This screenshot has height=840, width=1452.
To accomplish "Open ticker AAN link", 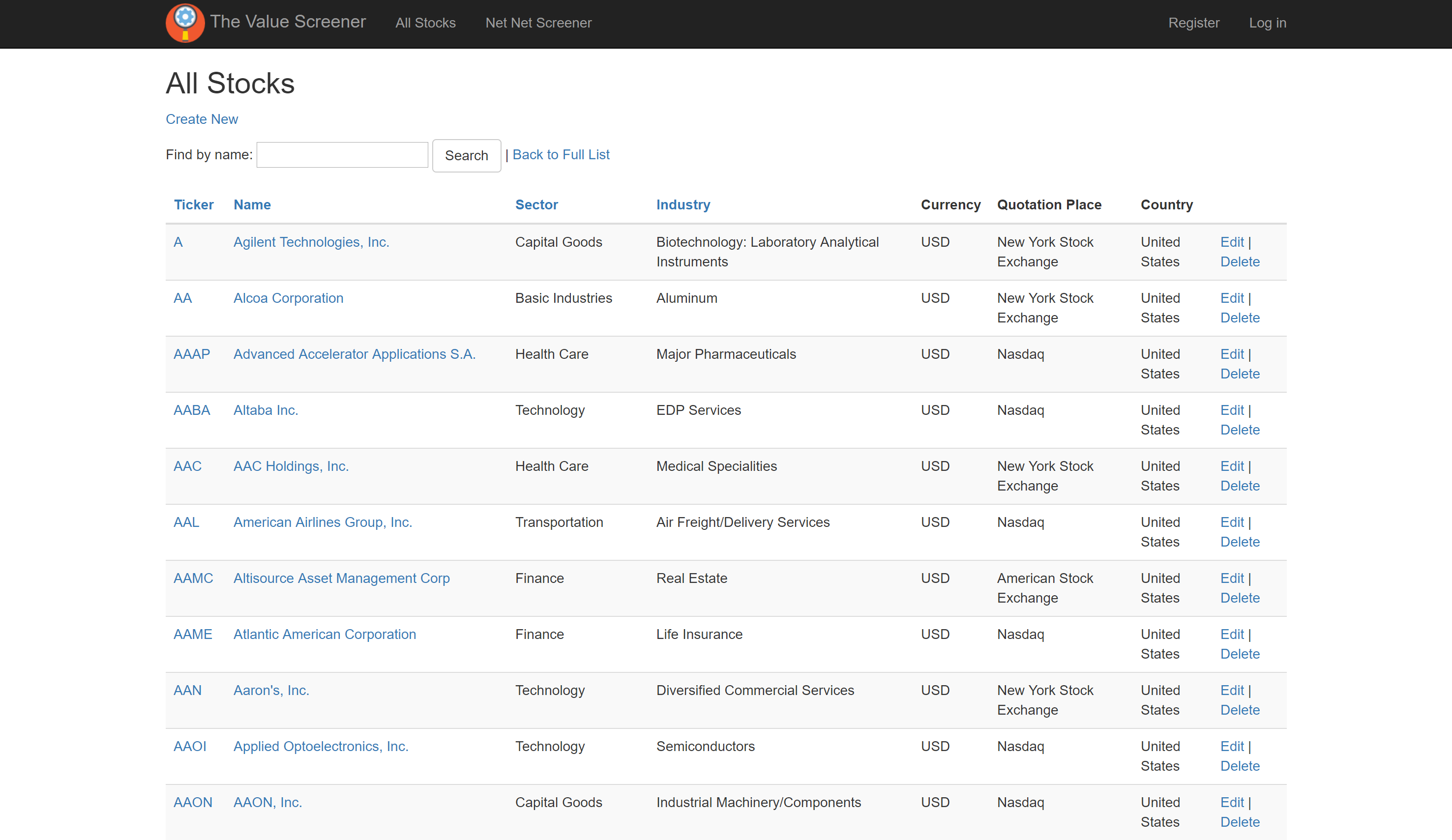I will coord(188,689).
